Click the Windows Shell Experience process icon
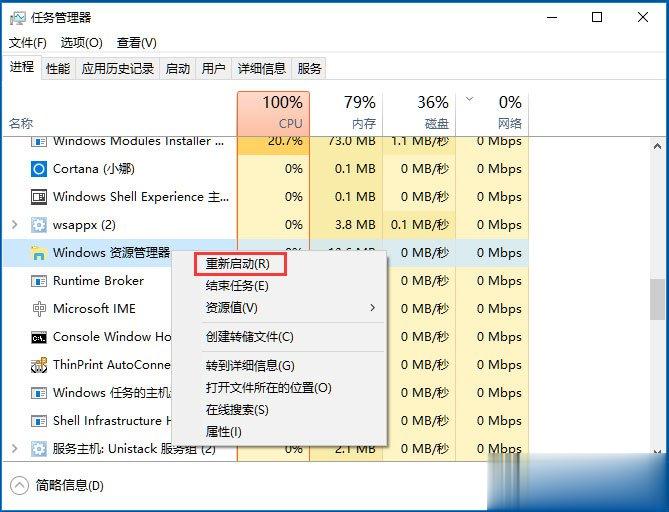 39,197
